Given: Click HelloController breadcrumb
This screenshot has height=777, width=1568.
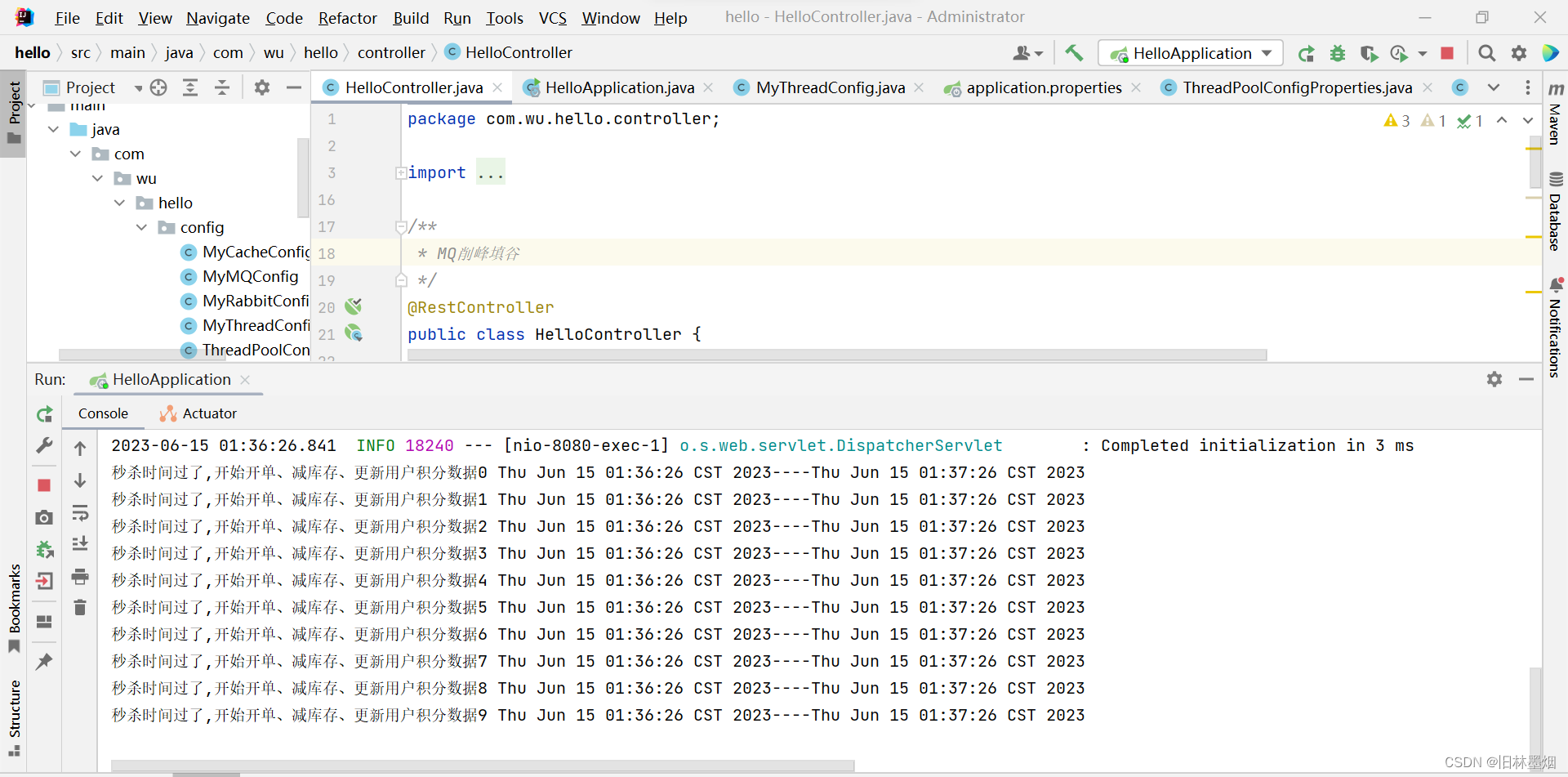Looking at the screenshot, I should (x=519, y=52).
